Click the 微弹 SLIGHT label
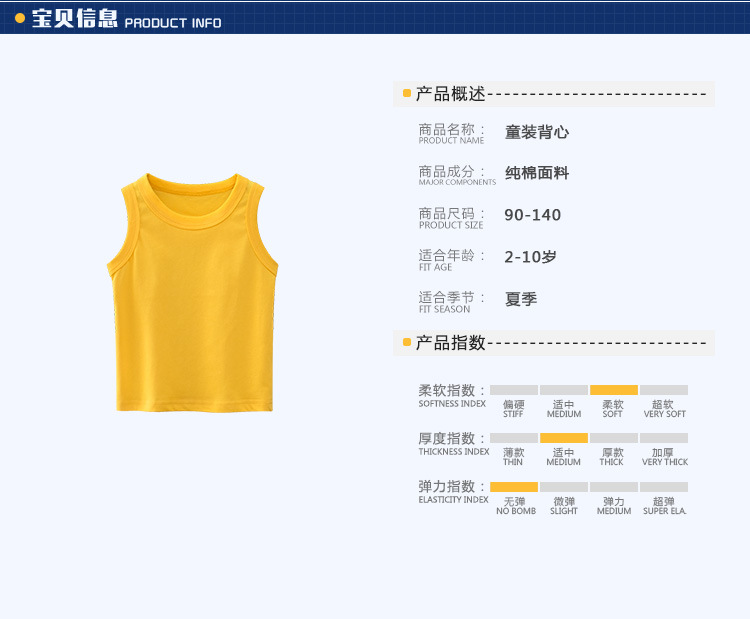This screenshot has width=750, height=619. [x=564, y=506]
